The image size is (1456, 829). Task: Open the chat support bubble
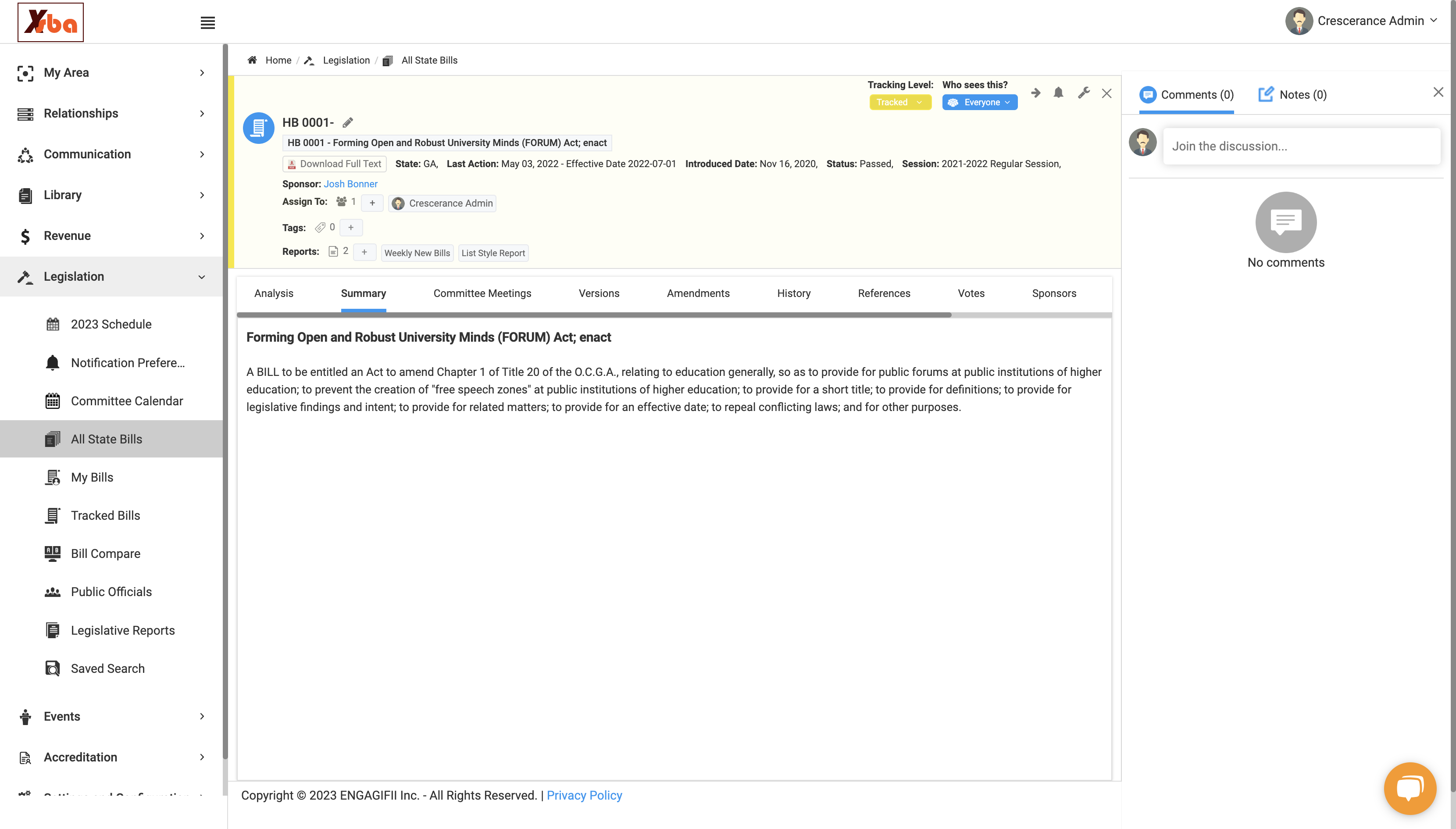click(1410, 789)
